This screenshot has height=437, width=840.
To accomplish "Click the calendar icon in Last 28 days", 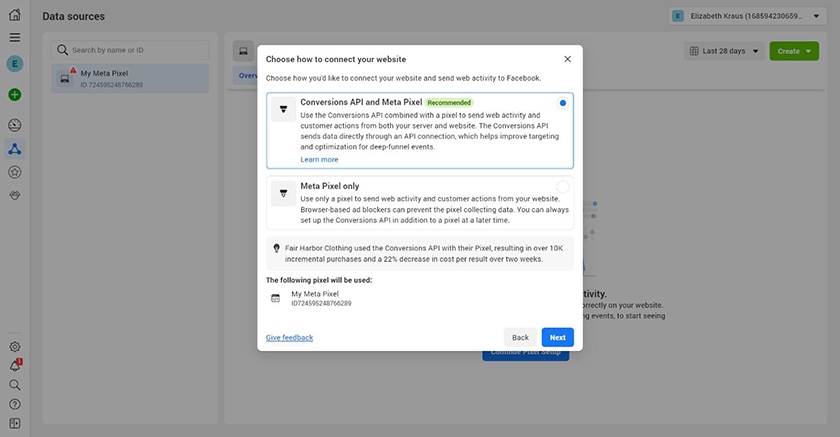I will [x=694, y=51].
